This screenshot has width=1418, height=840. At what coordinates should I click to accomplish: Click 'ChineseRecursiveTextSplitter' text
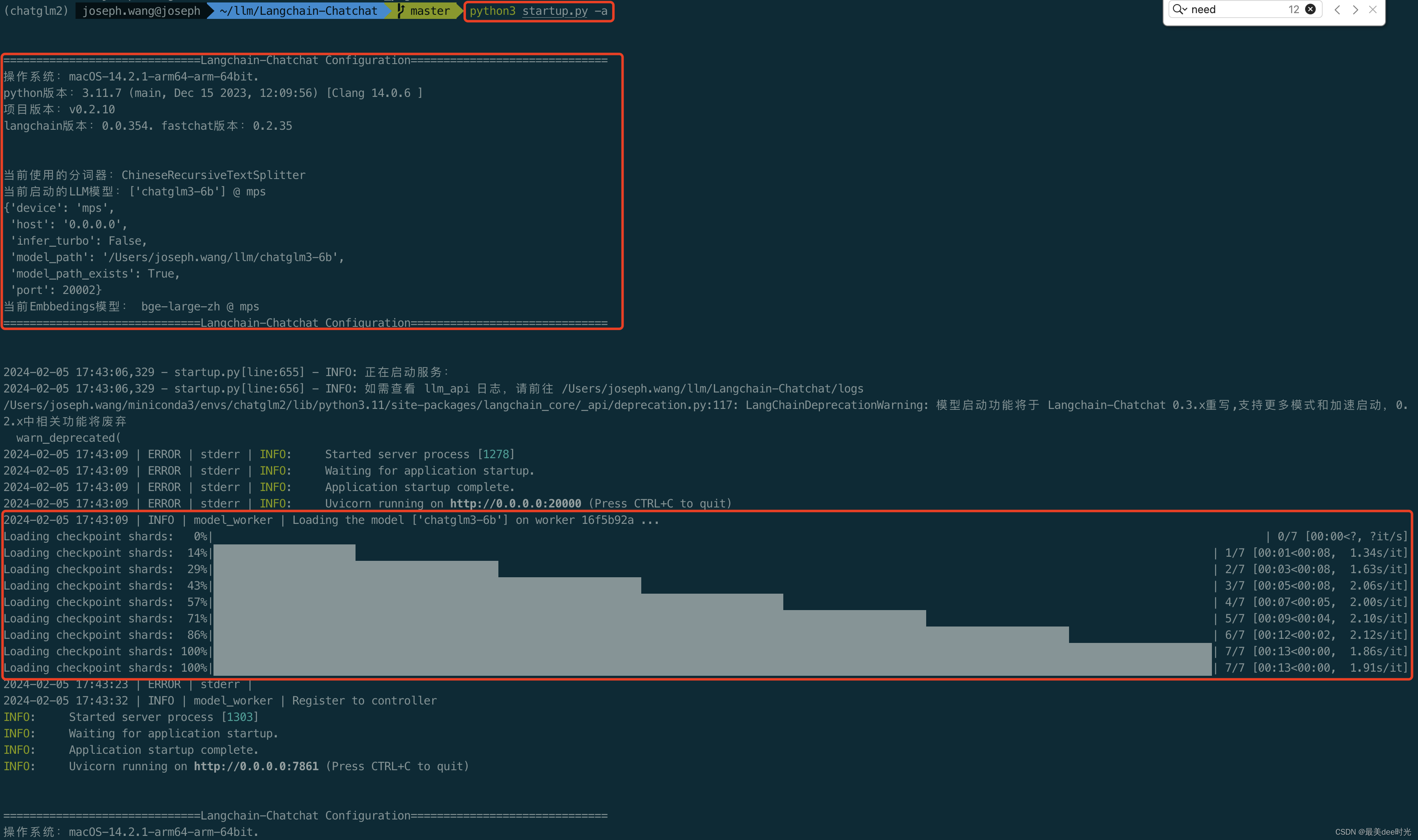(213, 175)
